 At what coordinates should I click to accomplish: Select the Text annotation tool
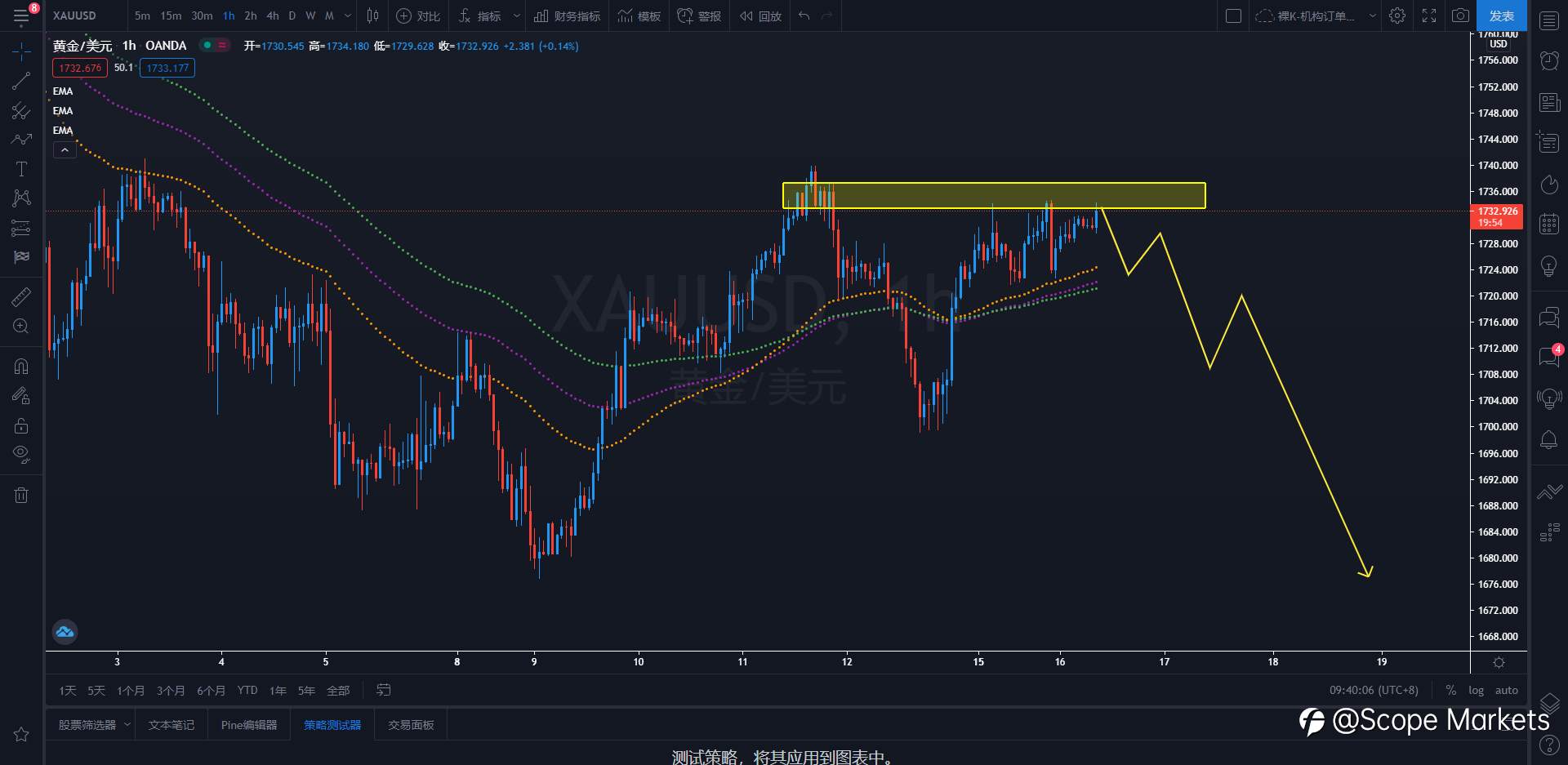21,169
